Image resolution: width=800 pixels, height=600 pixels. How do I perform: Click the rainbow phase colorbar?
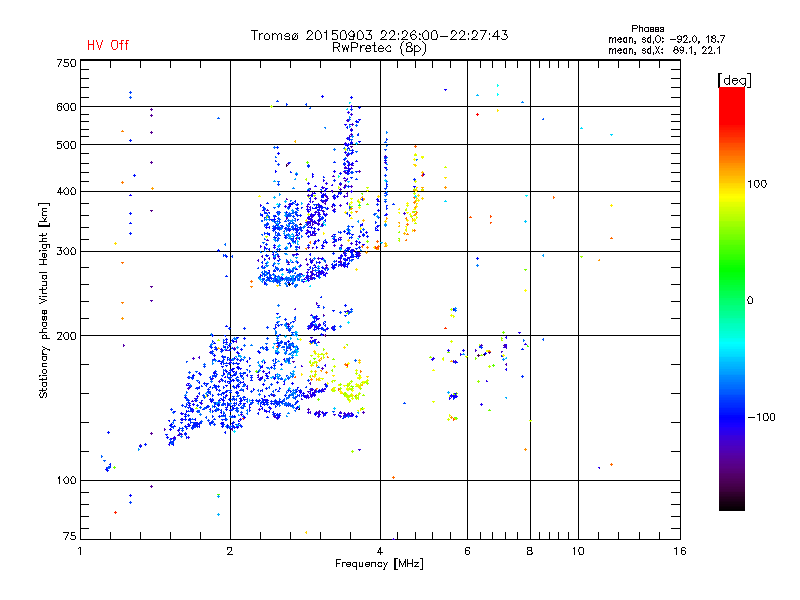[x=732, y=298]
